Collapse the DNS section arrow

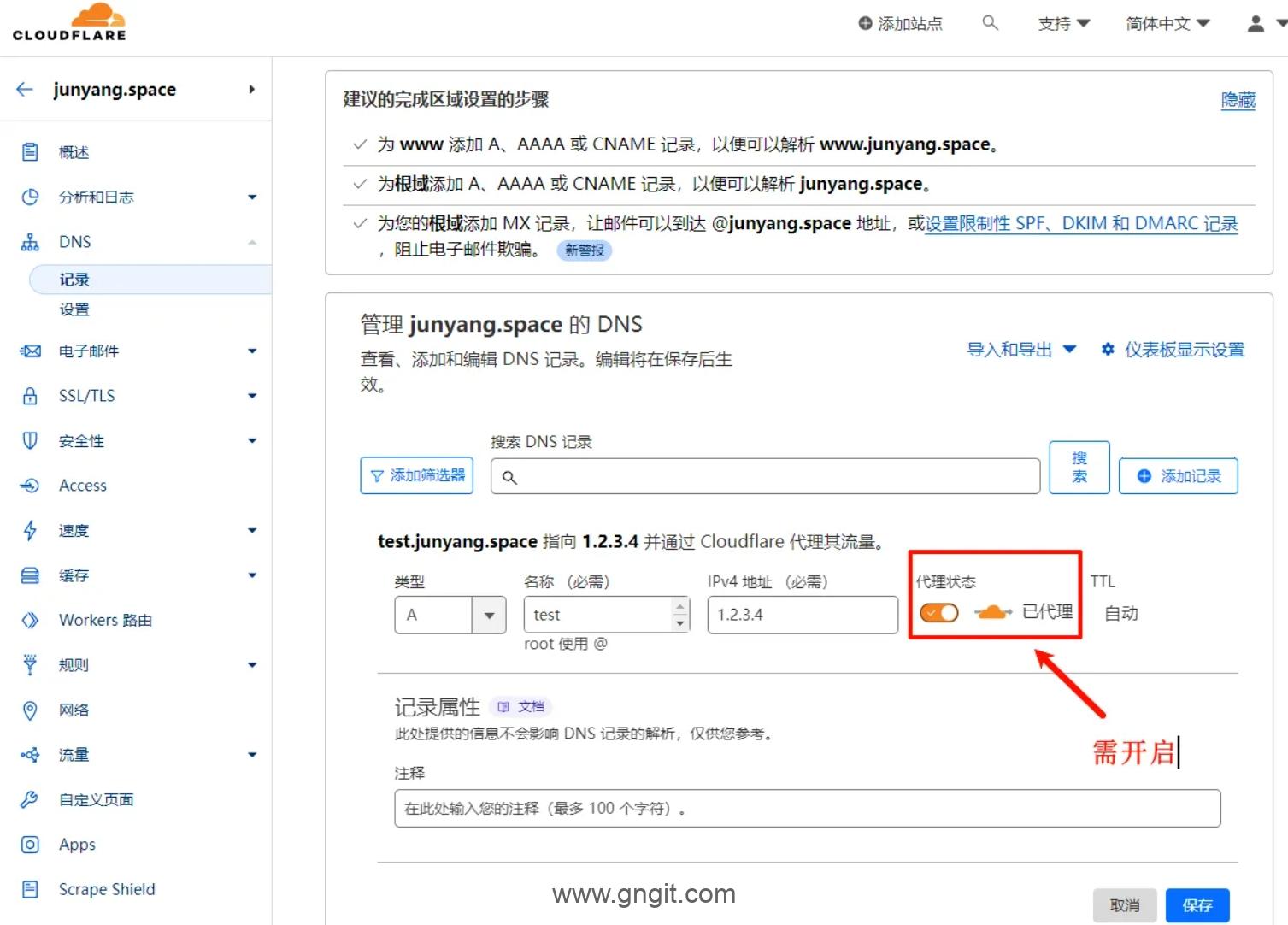[252, 242]
